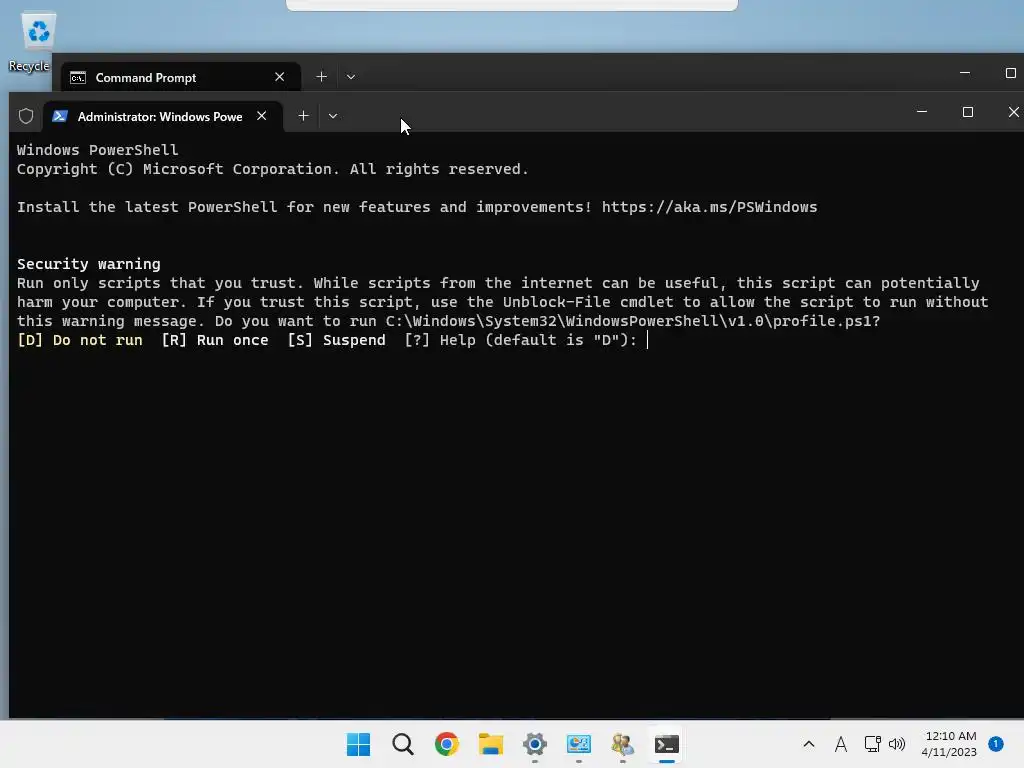Click the input language indicator 'A'

point(840,744)
